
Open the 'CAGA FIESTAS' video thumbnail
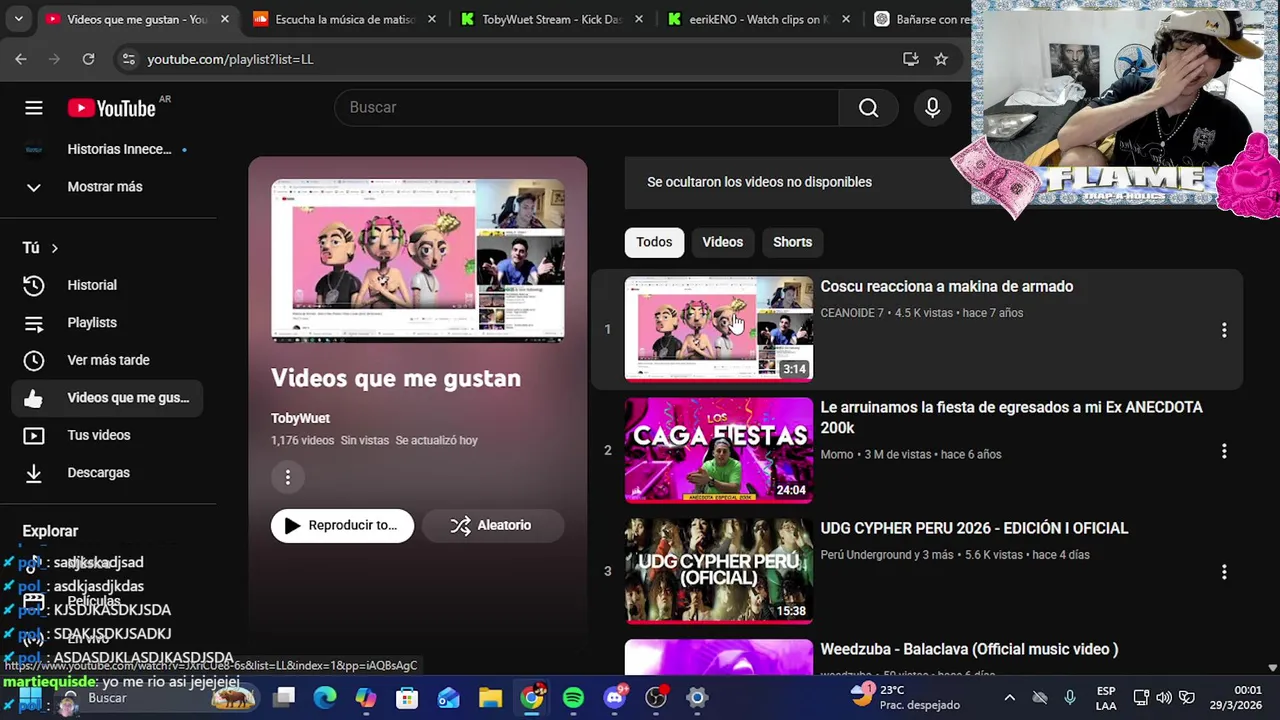[719, 450]
